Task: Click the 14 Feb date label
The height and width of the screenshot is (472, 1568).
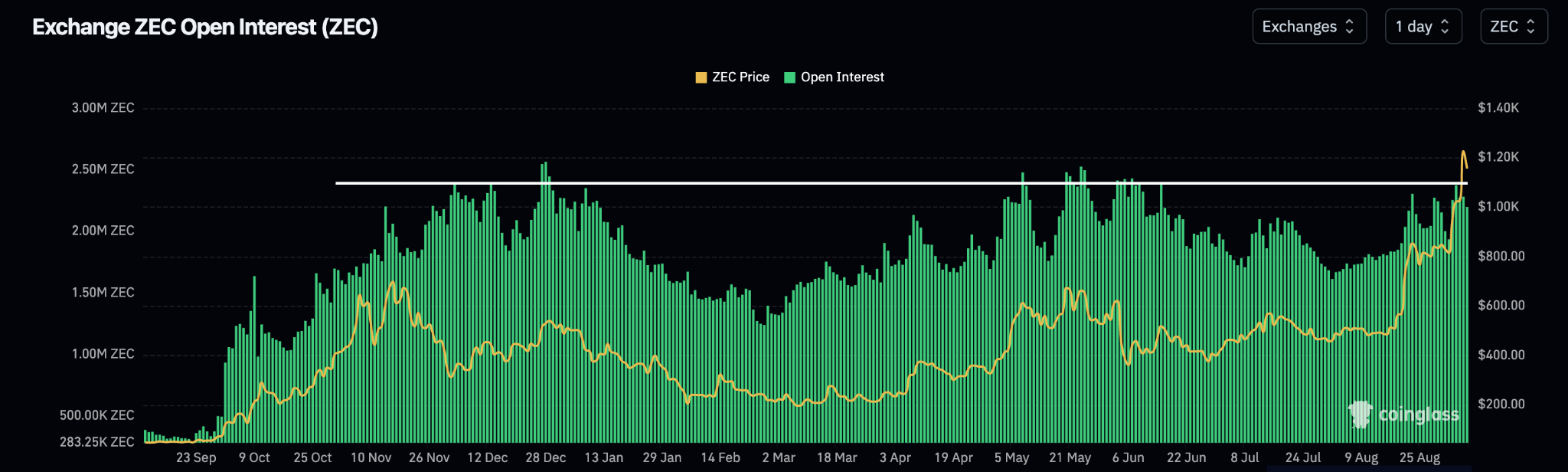Action: (x=720, y=457)
